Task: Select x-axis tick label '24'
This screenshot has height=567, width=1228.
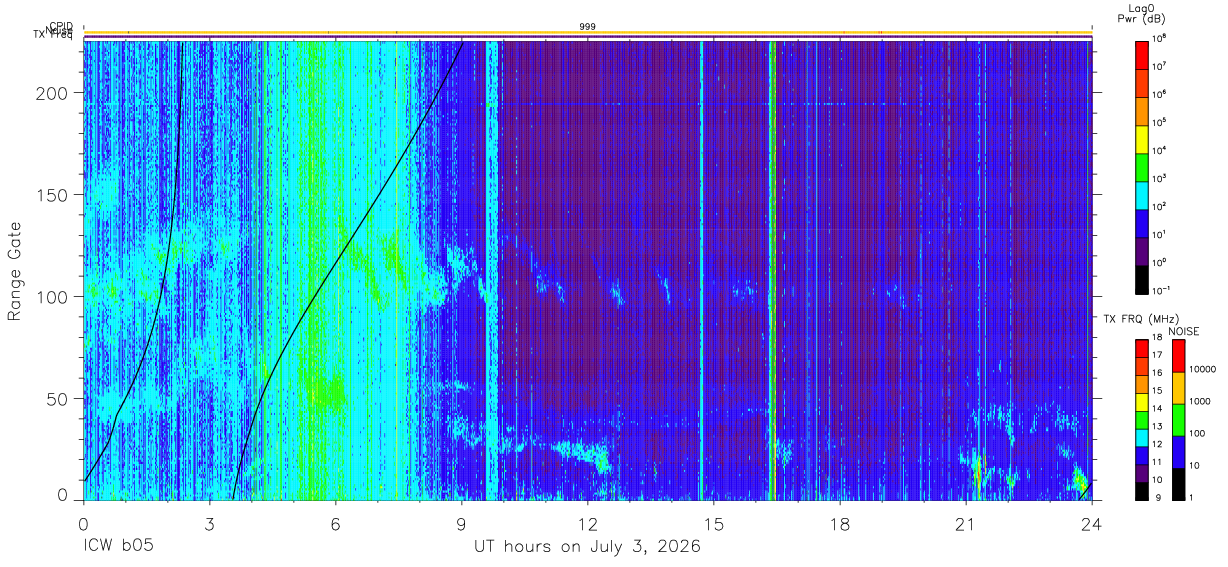Action: 1092,524
